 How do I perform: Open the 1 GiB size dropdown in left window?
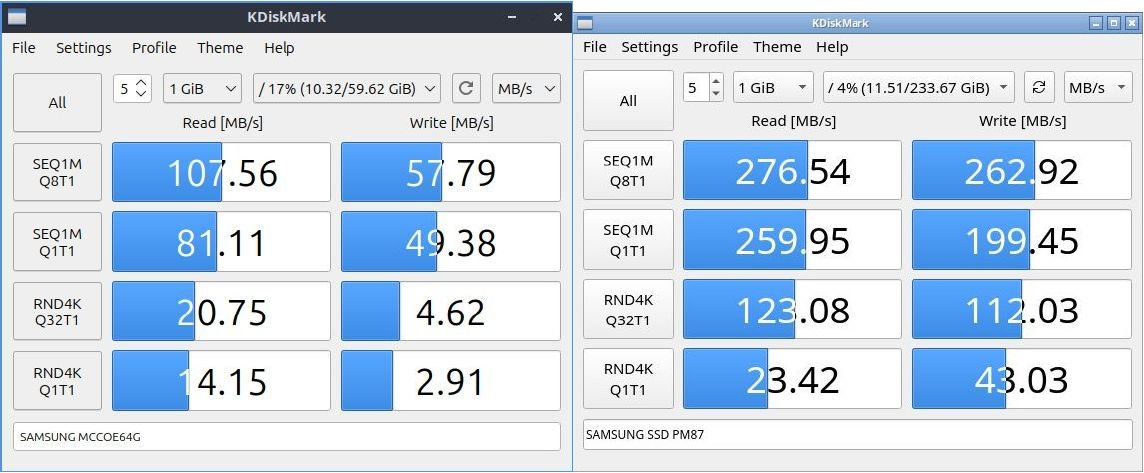point(202,89)
